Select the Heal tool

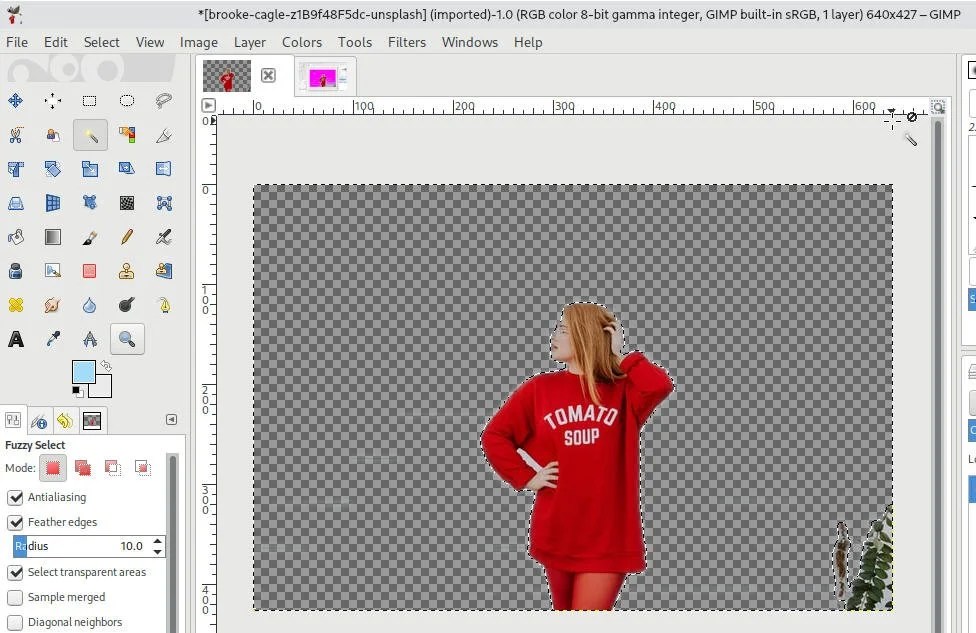tap(16, 305)
